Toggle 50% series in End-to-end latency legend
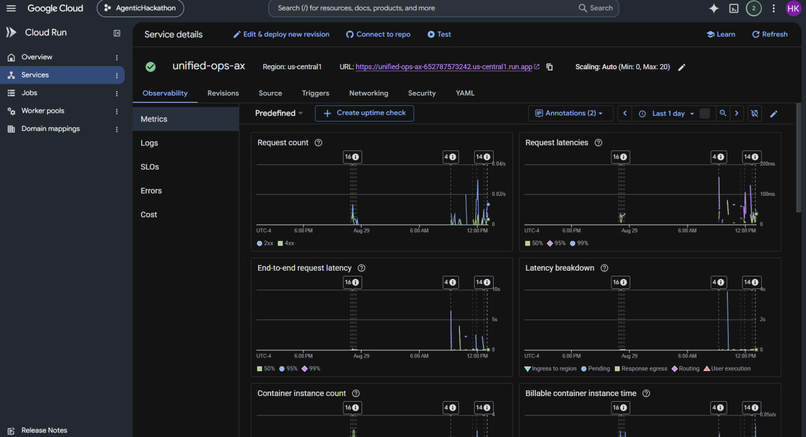This screenshot has width=806, height=437. tap(266, 369)
